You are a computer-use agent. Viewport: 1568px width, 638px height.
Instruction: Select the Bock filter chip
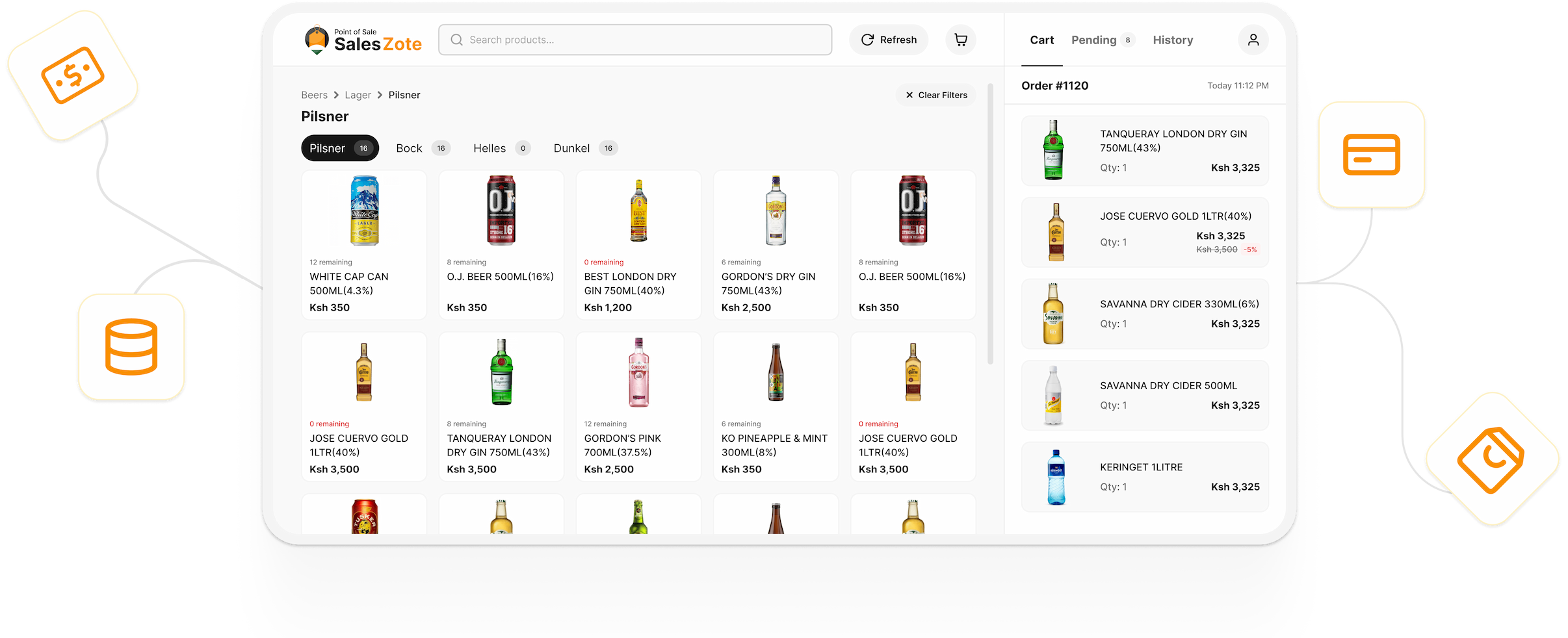pyautogui.click(x=423, y=148)
